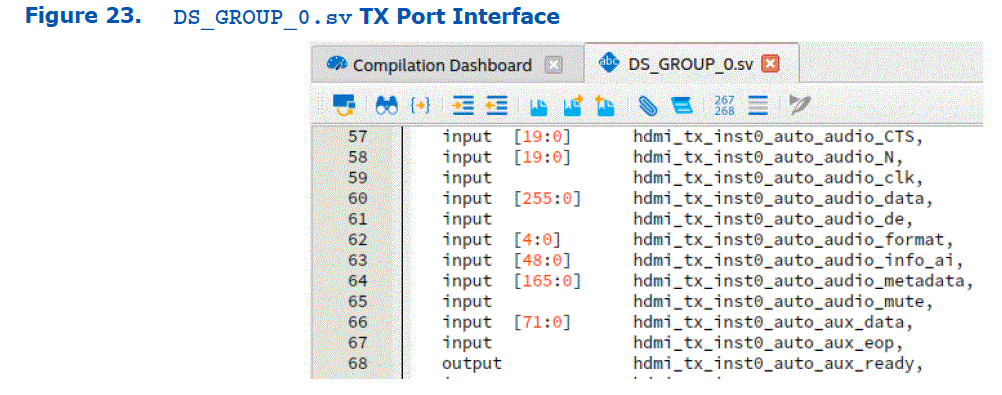
Task: Click the input keyword on line 61
Action: pos(466,219)
